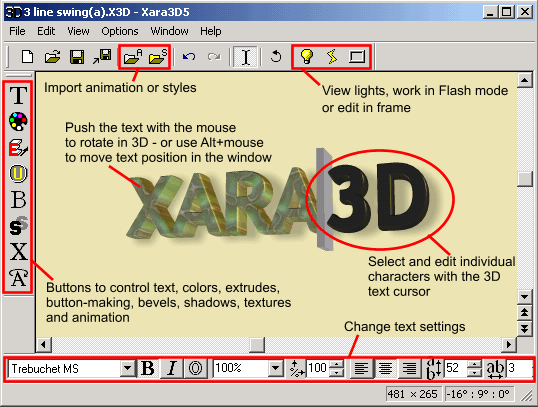Open the Window menu

pyautogui.click(x=169, y=31)
